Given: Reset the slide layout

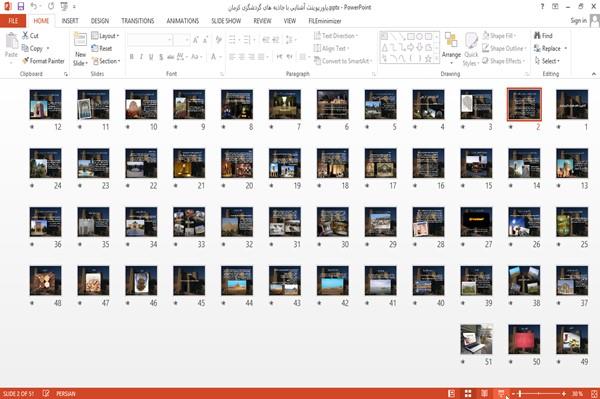Looking at the screenshot, I should [x=102, y=48].
